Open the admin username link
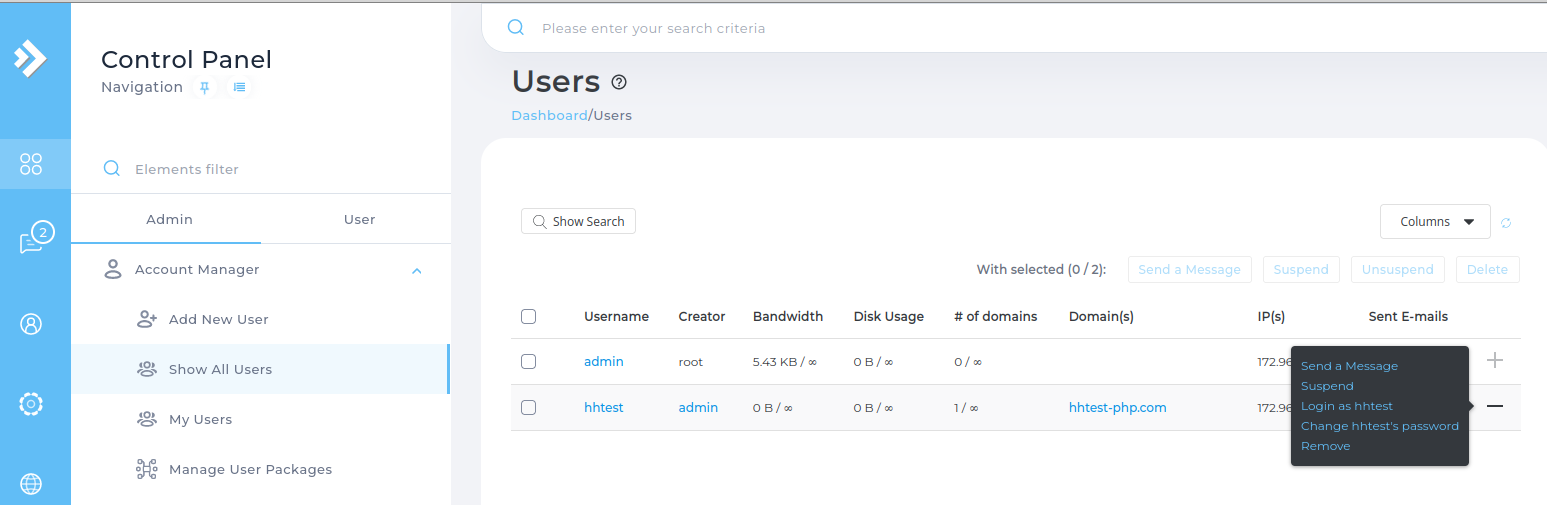1547x505 pixels. 604,361
